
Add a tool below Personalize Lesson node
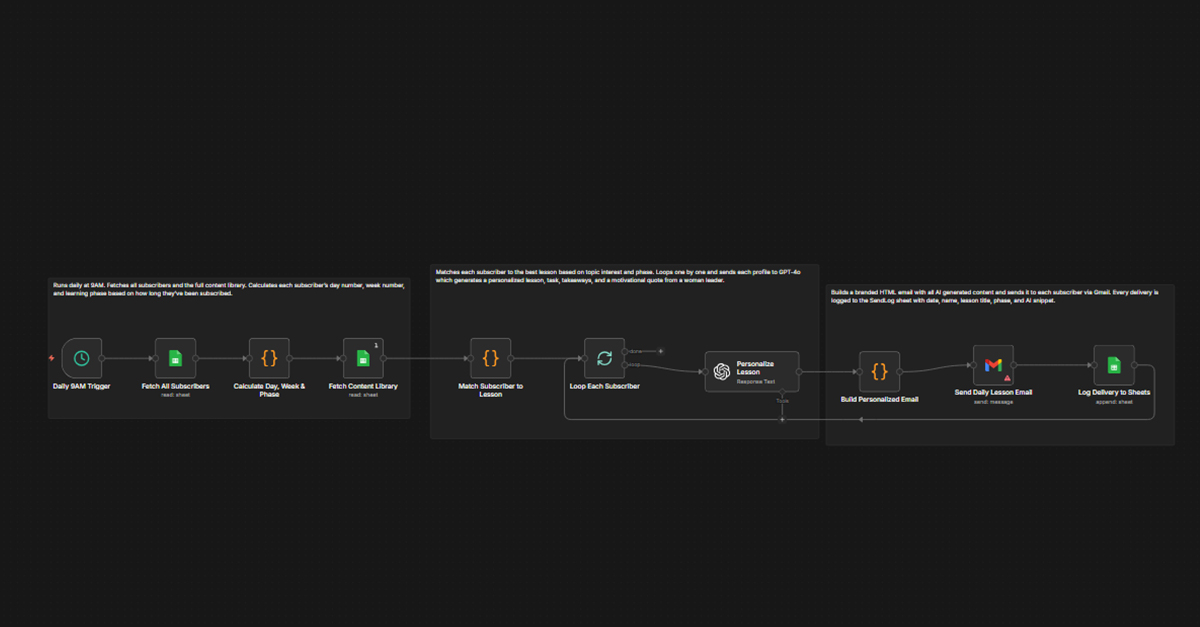pyautogui.click(x=783, y=420)
